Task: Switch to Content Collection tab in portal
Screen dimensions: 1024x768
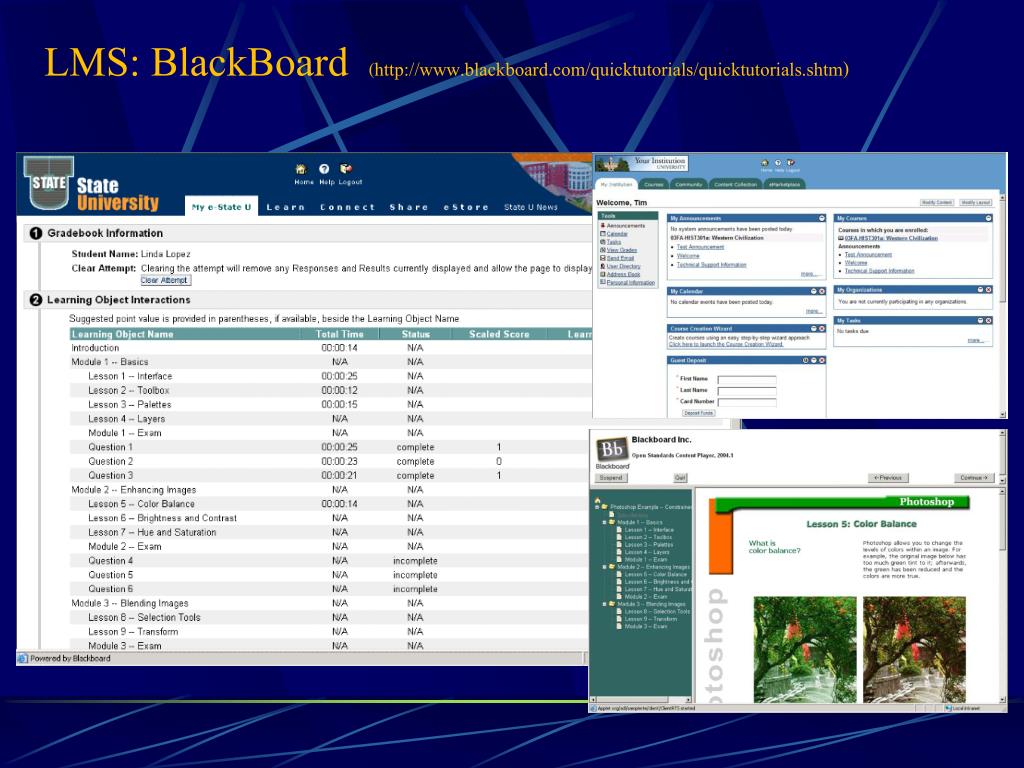Action: (735, 184)
